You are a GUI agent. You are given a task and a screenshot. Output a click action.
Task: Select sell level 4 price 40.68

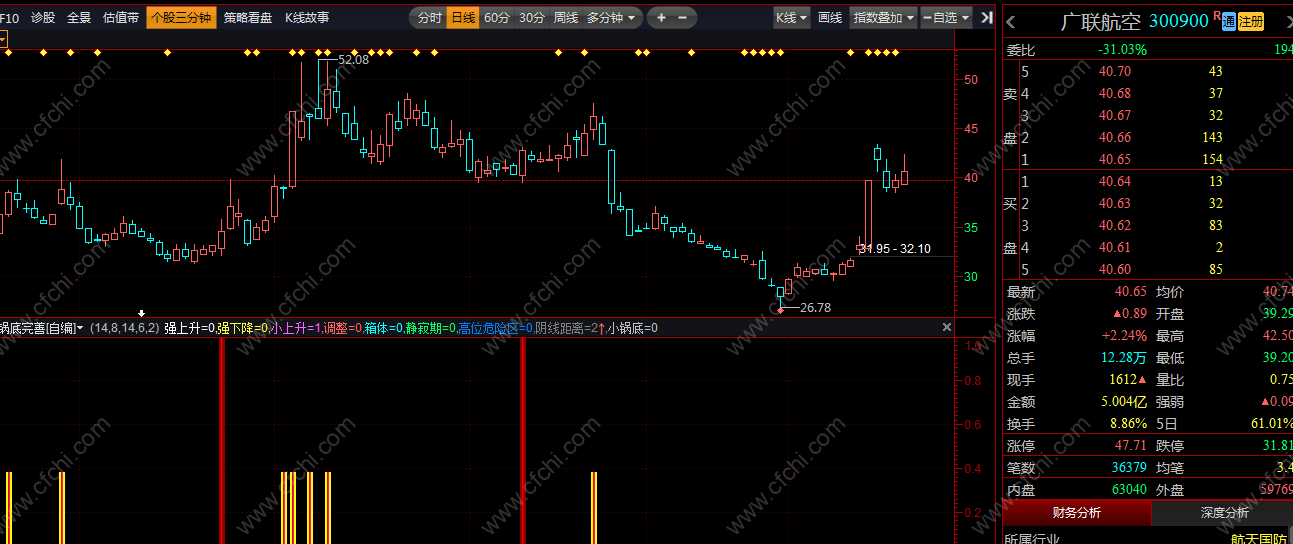(1115, 93)
